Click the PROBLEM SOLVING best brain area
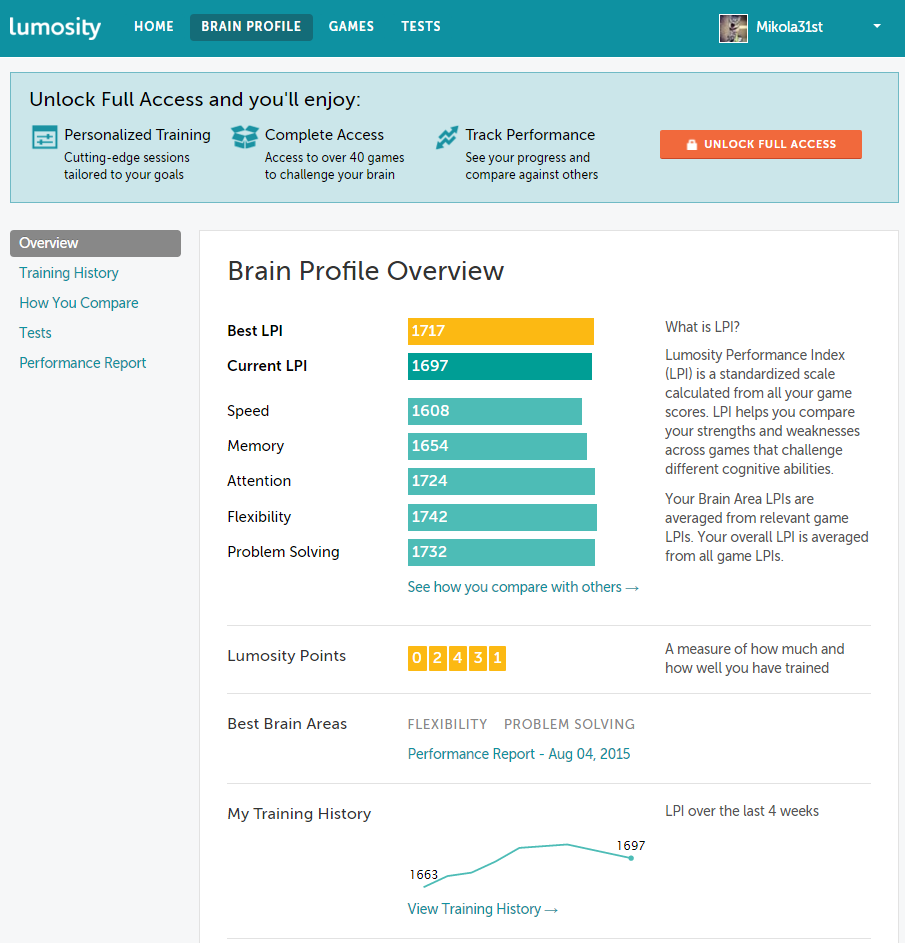This screenshot has height=943, width=905. (x=569, y=724)
